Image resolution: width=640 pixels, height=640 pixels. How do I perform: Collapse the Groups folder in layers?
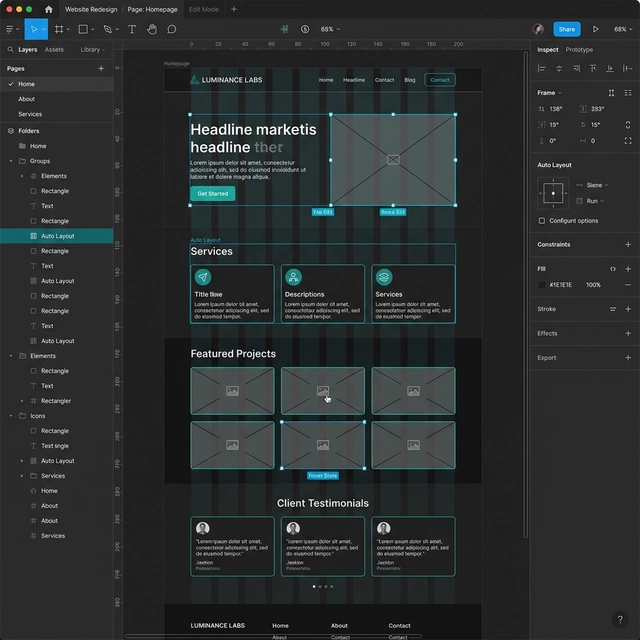point(11,161)
